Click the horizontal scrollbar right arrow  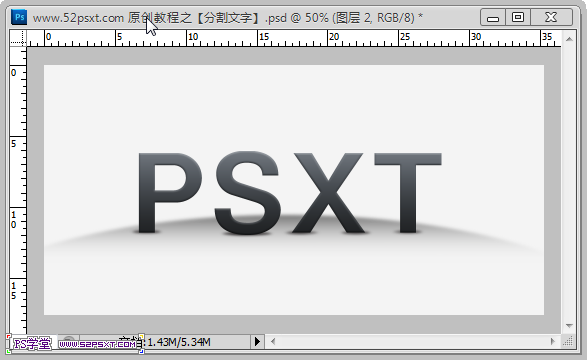tap(553, 341)
